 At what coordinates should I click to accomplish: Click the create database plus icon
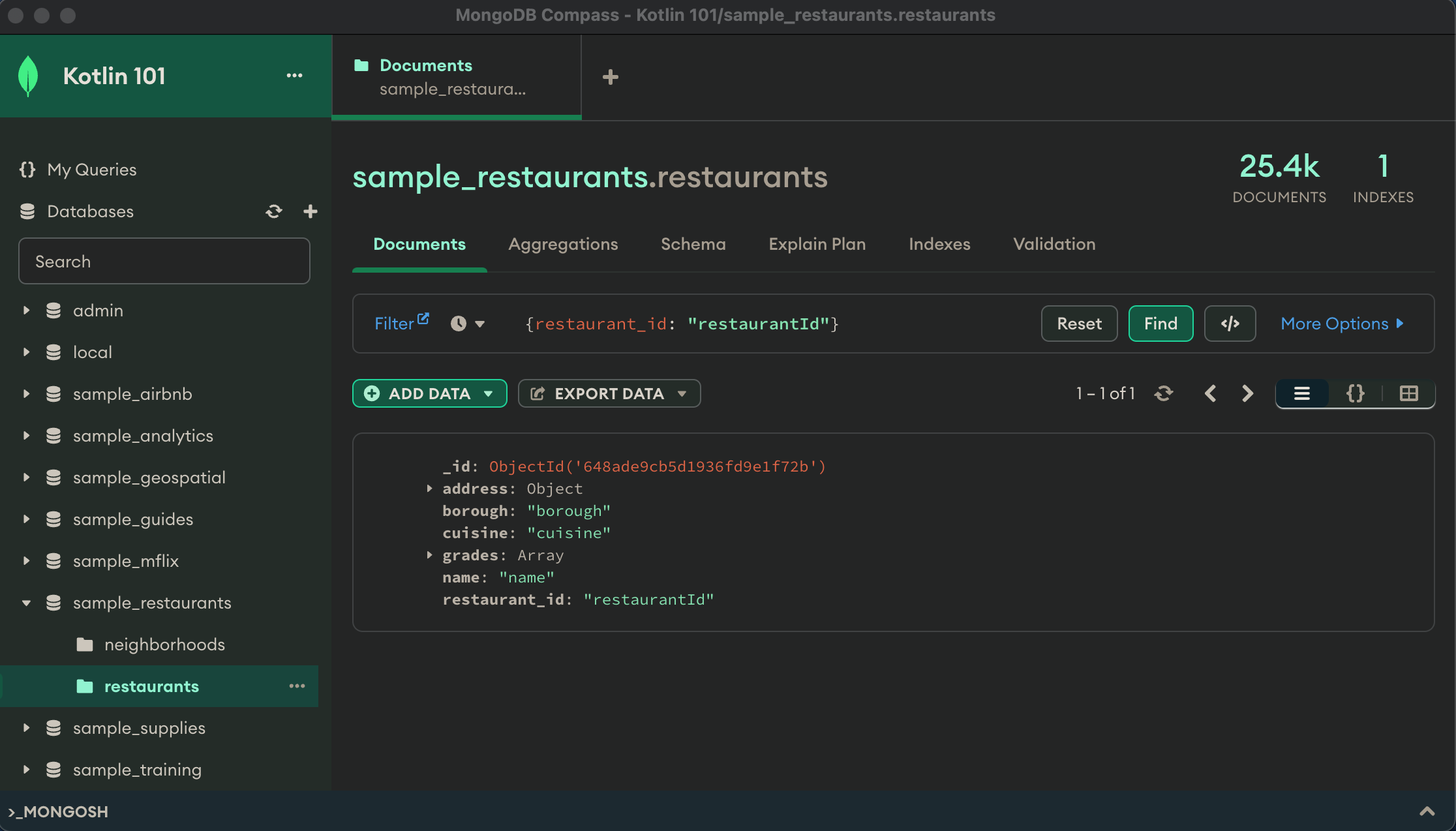coord(311,211)
